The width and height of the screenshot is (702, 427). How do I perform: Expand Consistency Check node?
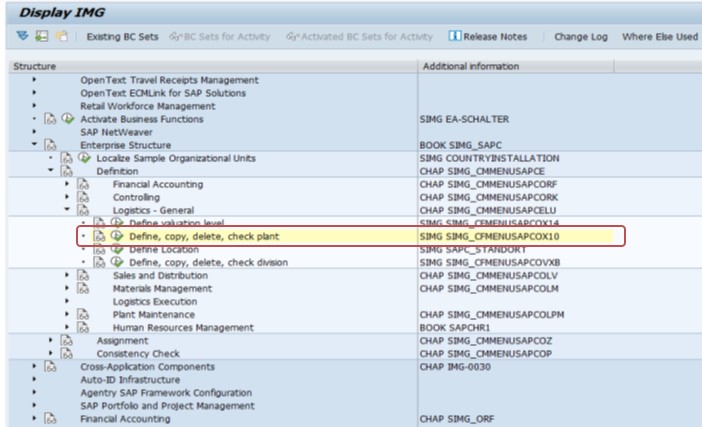[x=51, y=353]
